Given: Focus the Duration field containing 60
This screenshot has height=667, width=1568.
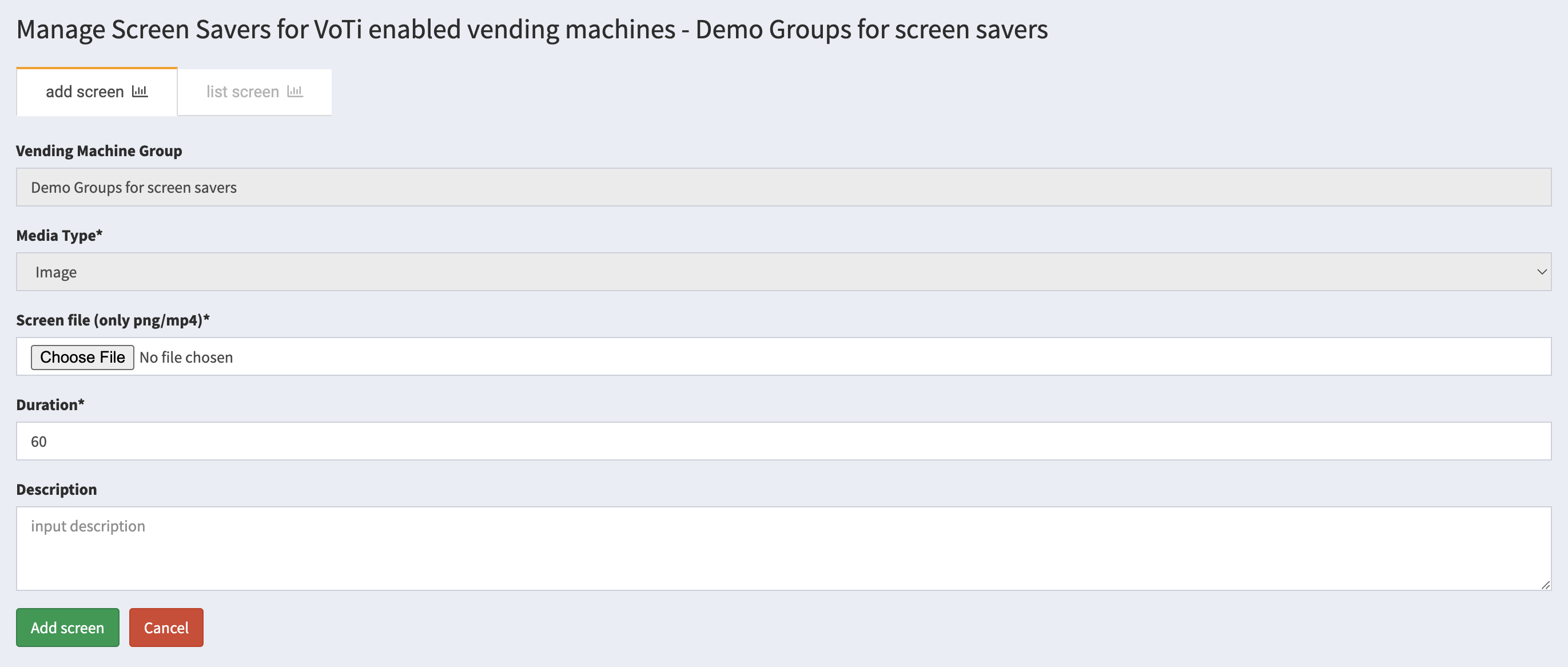Looking at the screenshot, I should 783,441.
